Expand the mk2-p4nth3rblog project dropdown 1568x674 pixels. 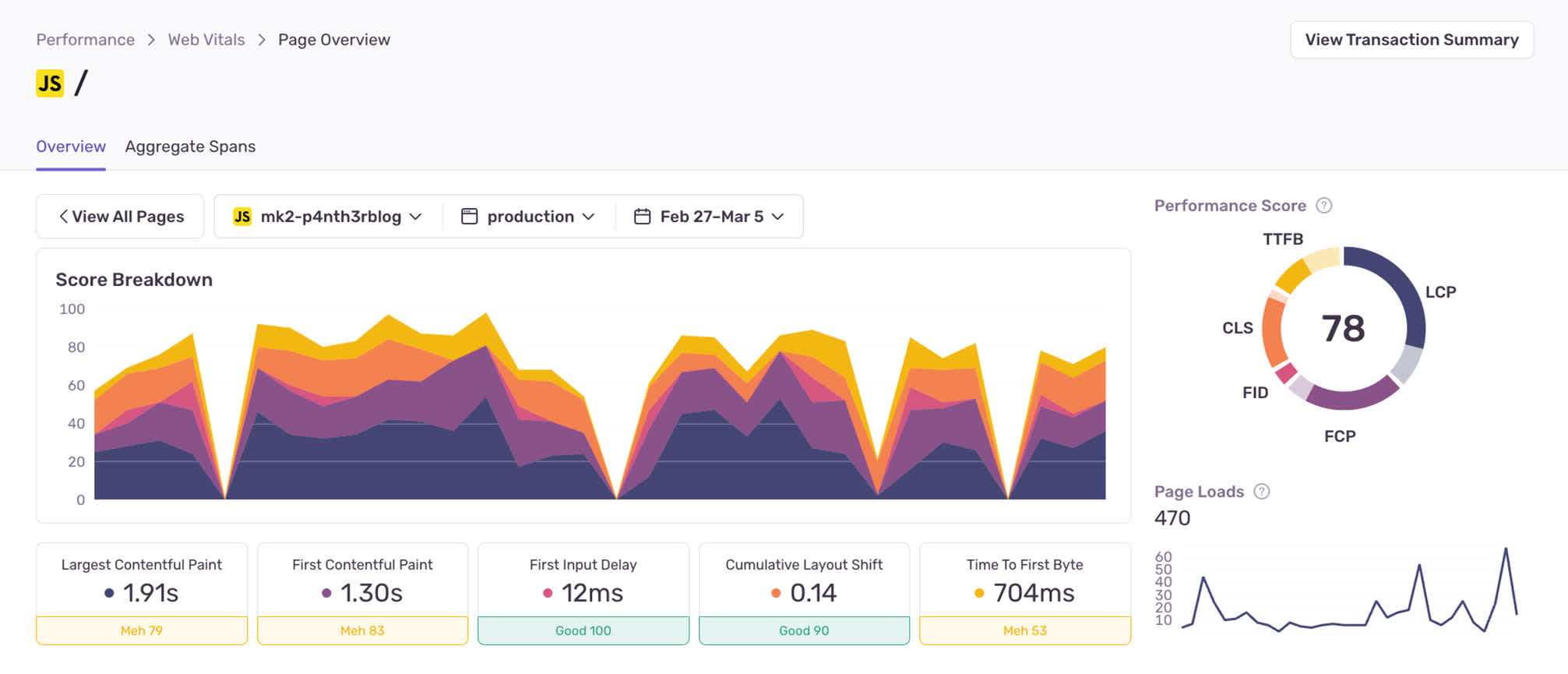328,217
